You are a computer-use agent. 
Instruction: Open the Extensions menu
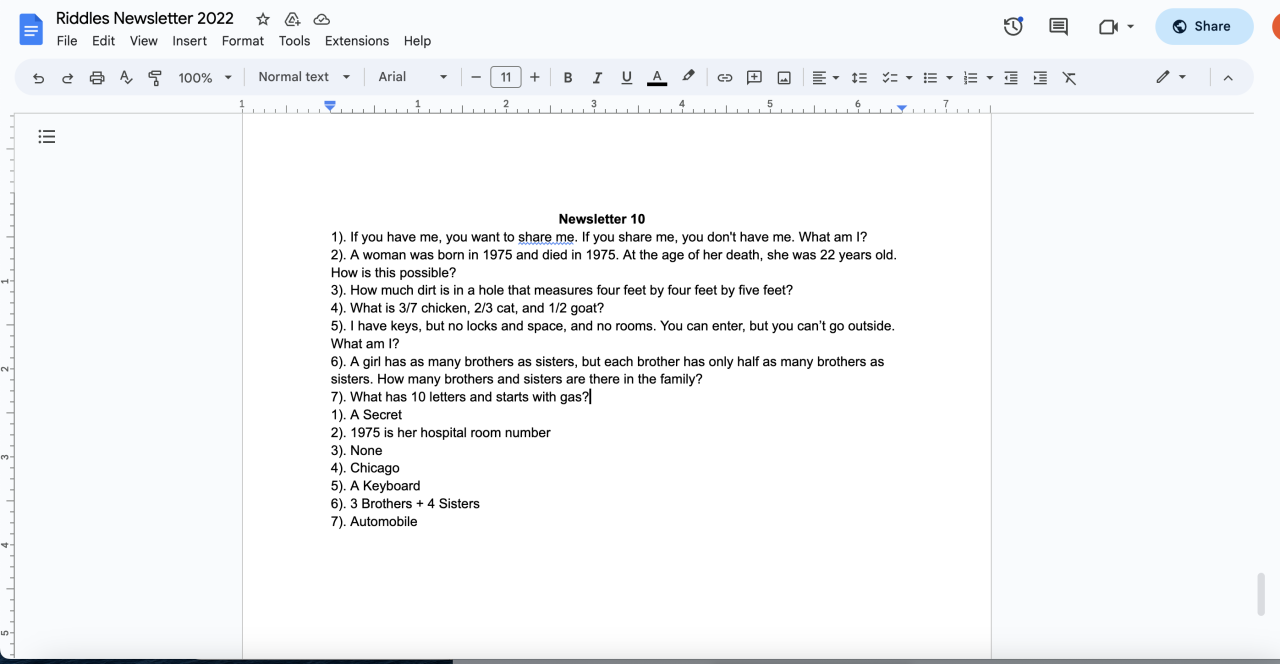(357, 41)
